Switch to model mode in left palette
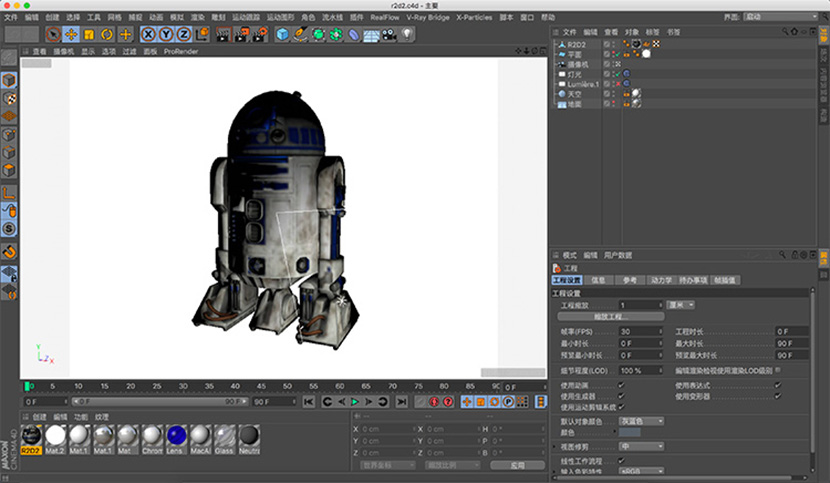830x483 pixels. pyautogui.click(x=9, y=80)
